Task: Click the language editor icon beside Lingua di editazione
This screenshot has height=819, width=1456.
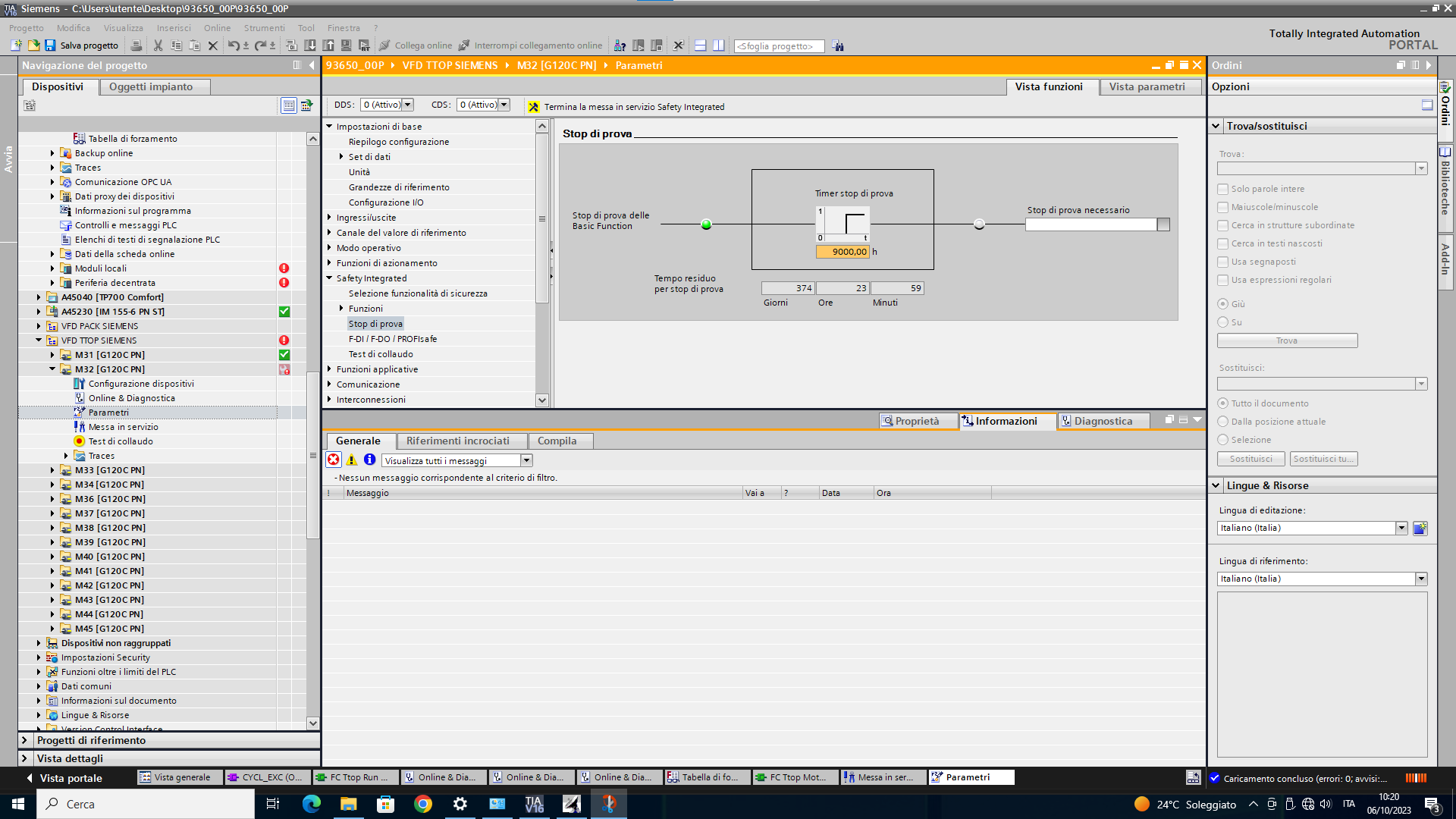Action: [x=1420, y=529]
